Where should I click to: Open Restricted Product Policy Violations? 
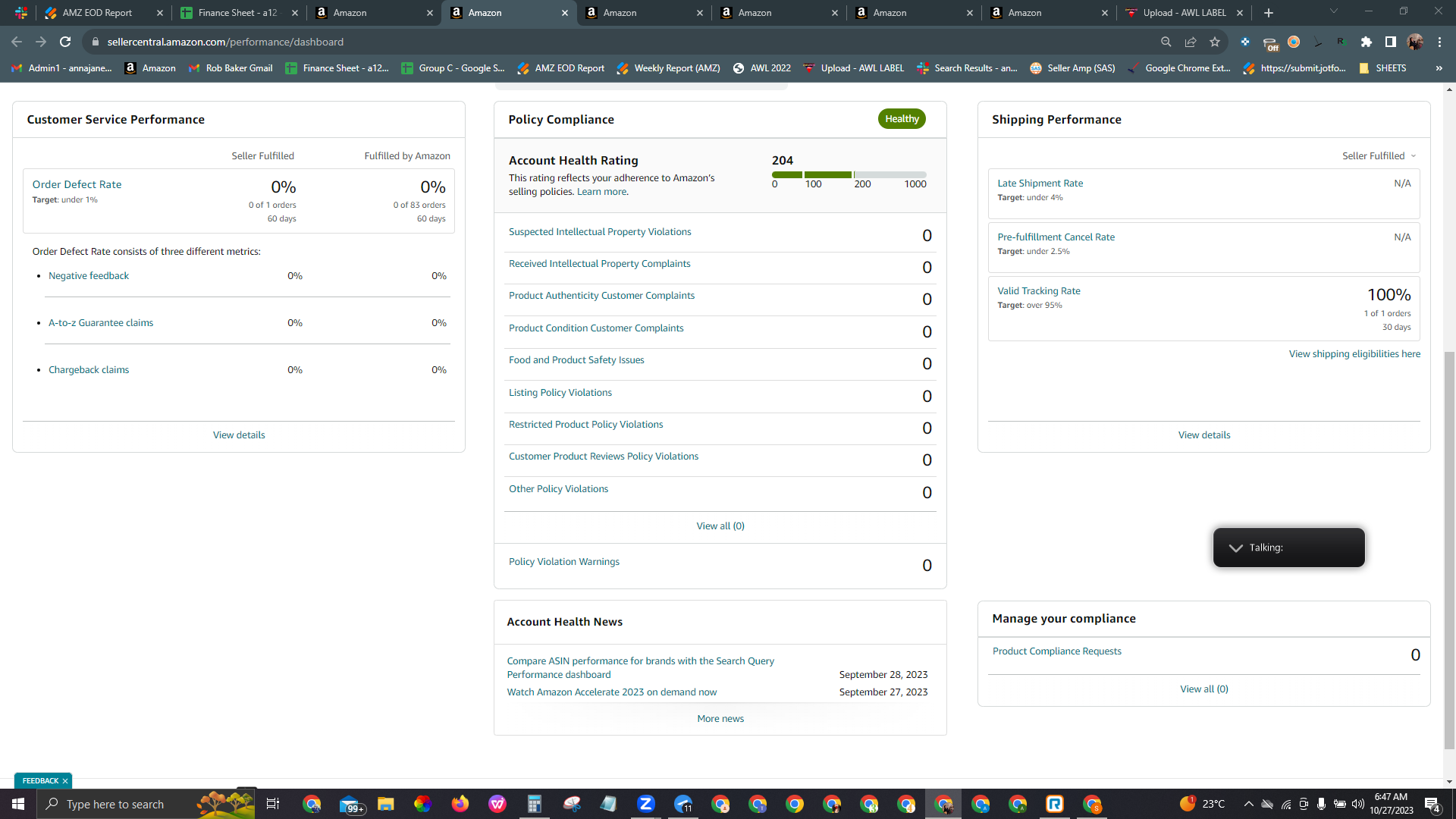point(585,425)
